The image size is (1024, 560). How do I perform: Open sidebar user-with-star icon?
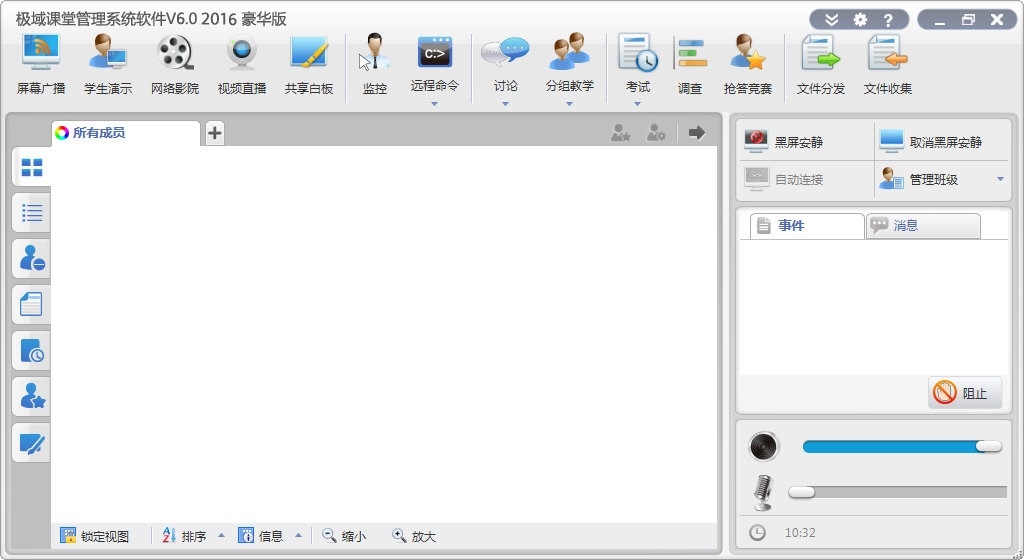click(31, 396)
